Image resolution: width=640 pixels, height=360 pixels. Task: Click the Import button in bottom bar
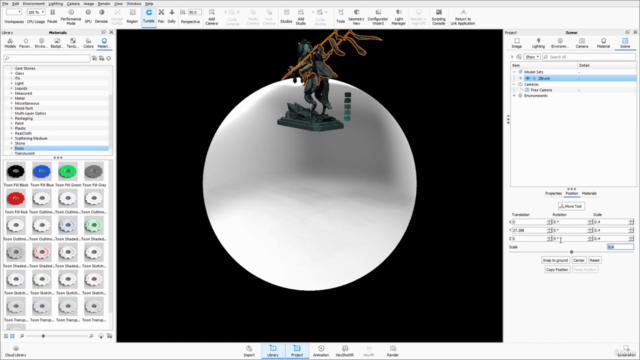(x=249, y=351)
